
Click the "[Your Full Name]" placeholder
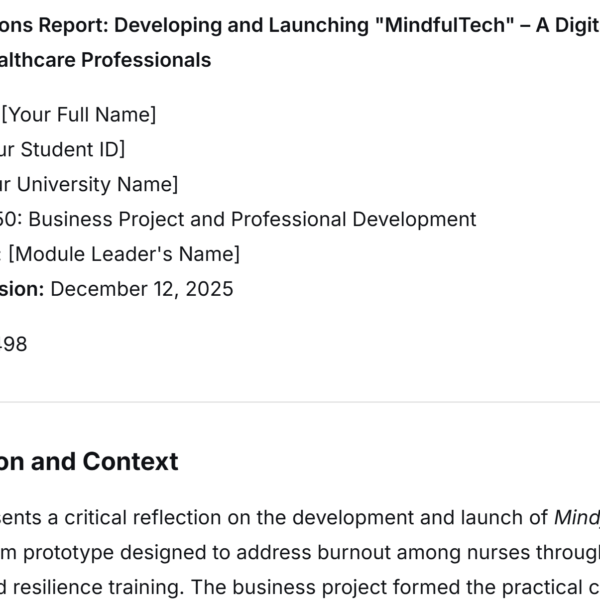79,115
